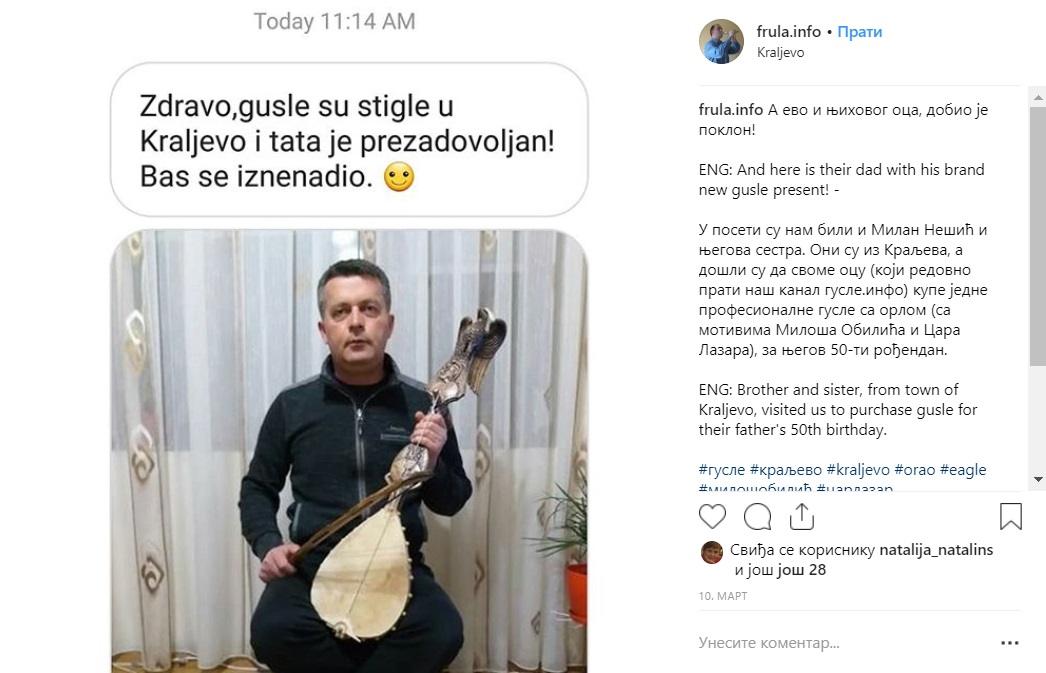Open comments via the speech bubble icon
This screenshot has height=673, width=1046.
pyautogui.click(x=757, y=517)
